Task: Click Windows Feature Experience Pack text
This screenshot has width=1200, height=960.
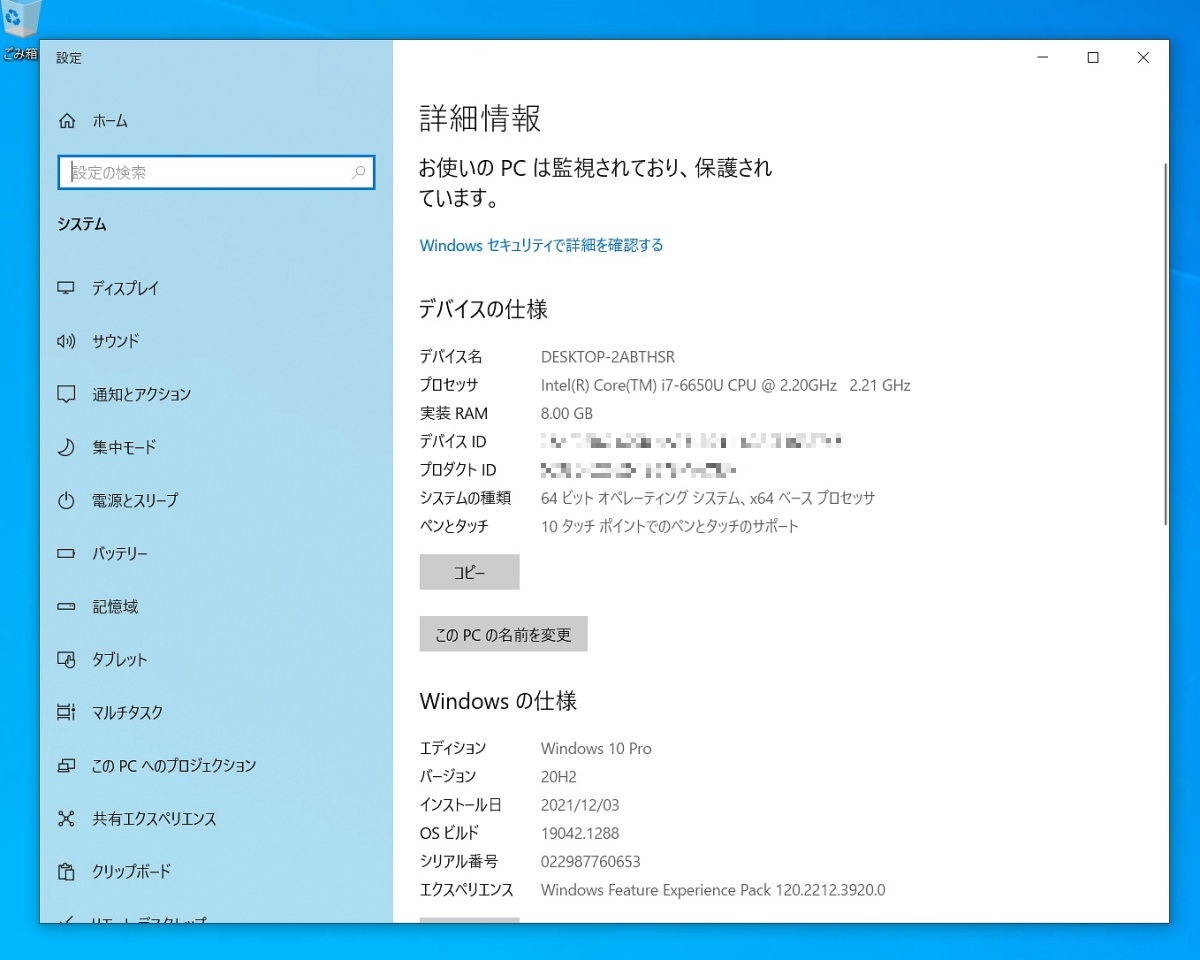Action: coord(713,889)
